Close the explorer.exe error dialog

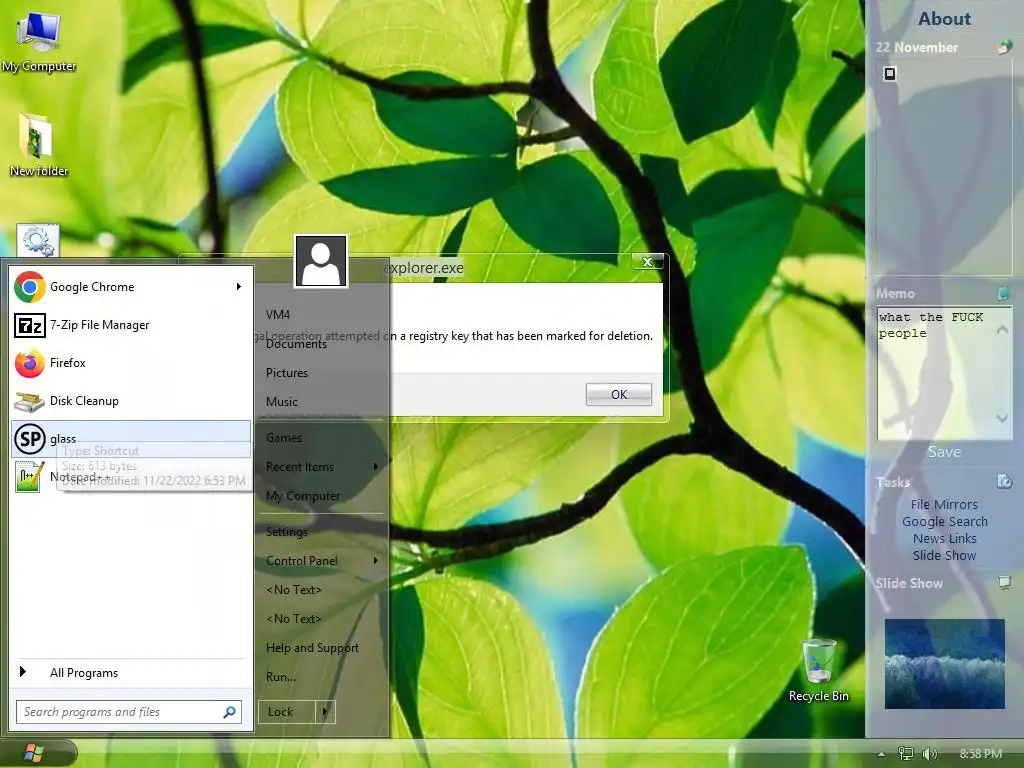click(647, 262)
